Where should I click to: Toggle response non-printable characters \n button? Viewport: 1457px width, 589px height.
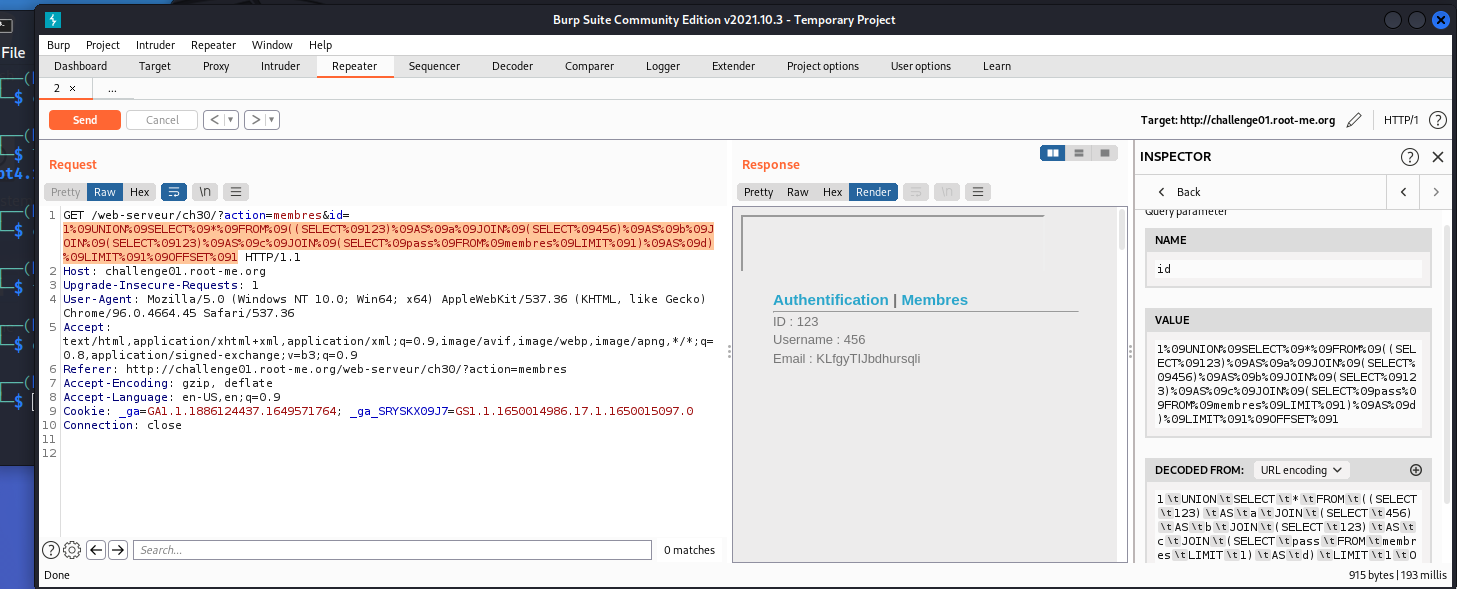(x=947, y=192)
